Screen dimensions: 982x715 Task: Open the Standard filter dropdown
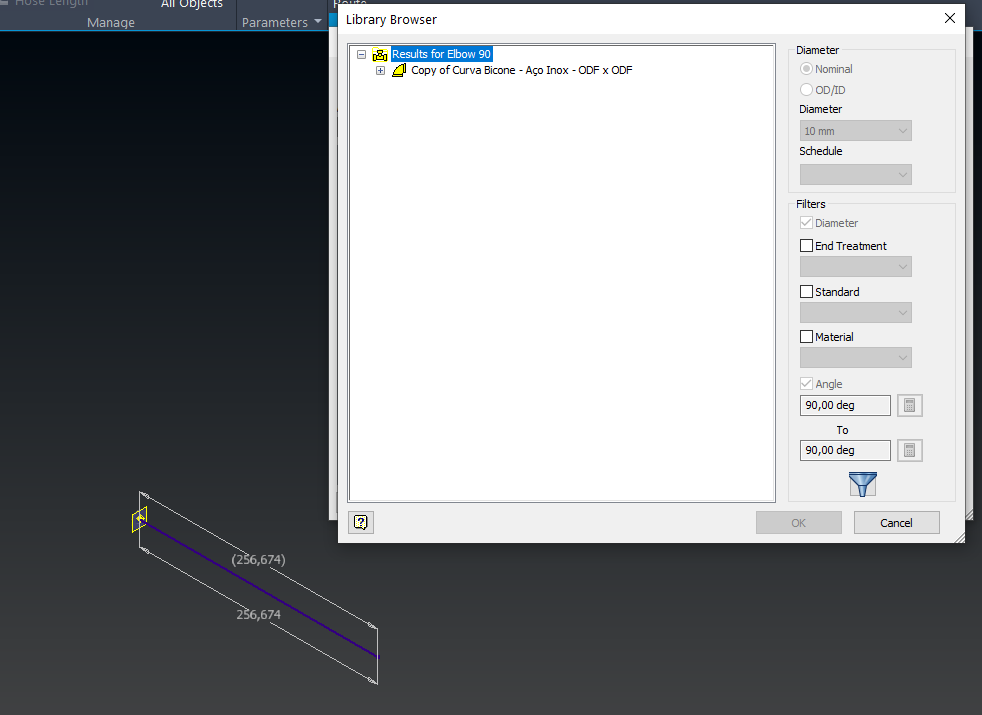pyautogui.click(x=855, y=312)
